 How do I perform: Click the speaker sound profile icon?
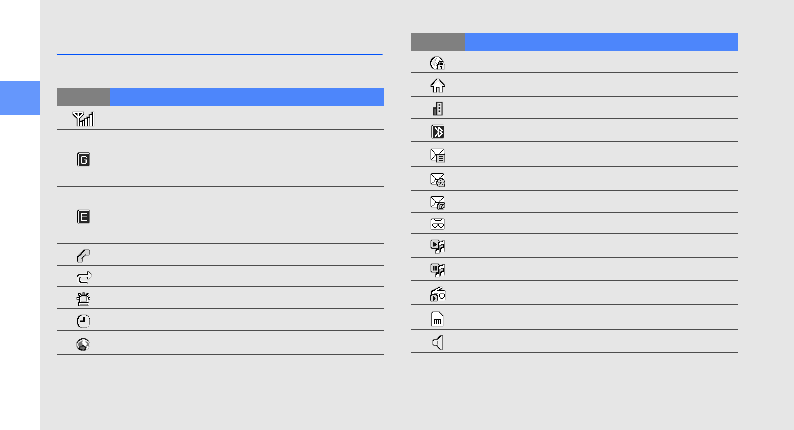[x=437, y=342]
